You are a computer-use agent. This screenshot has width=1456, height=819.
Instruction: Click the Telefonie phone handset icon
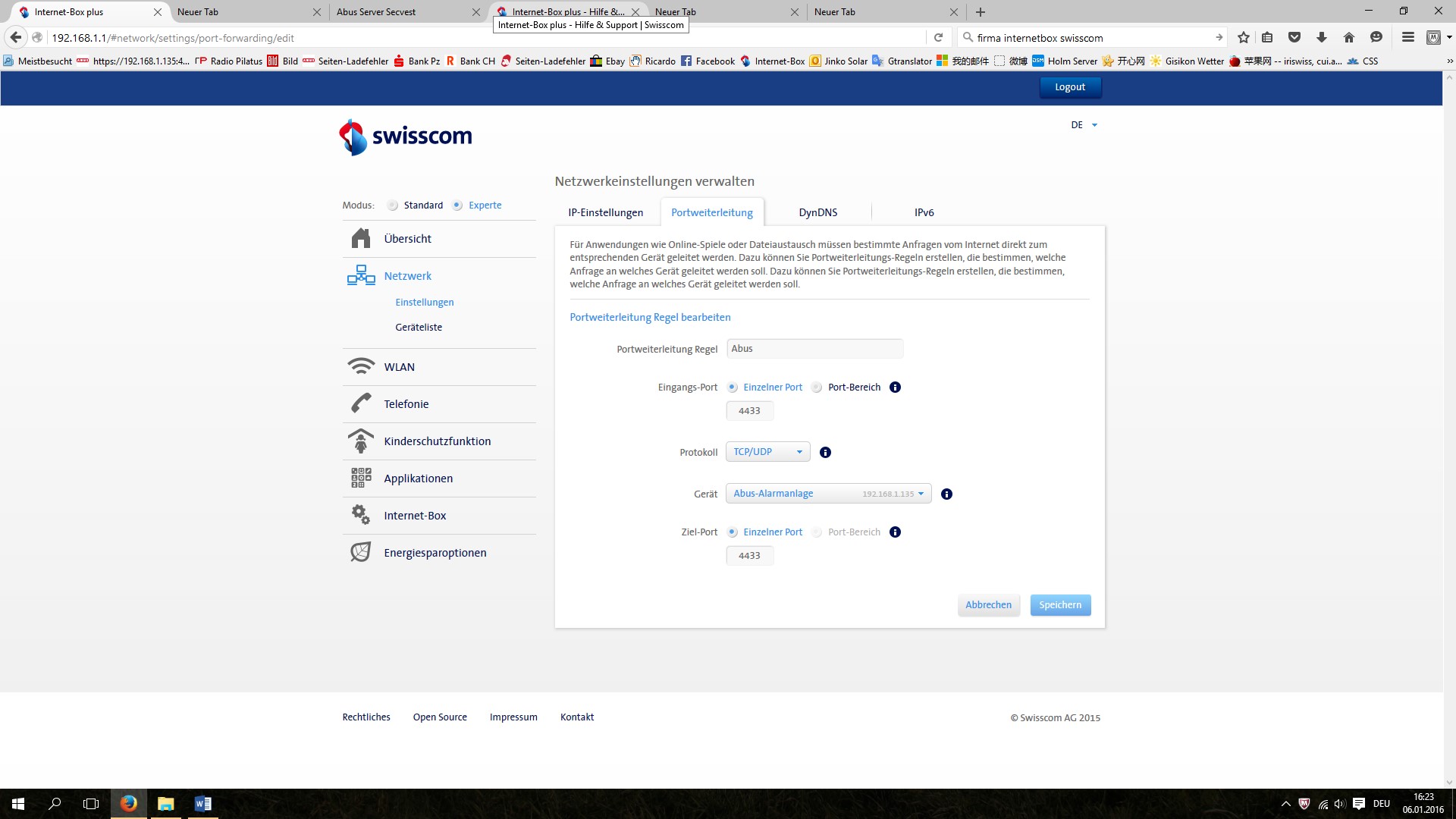click(361, 403)
